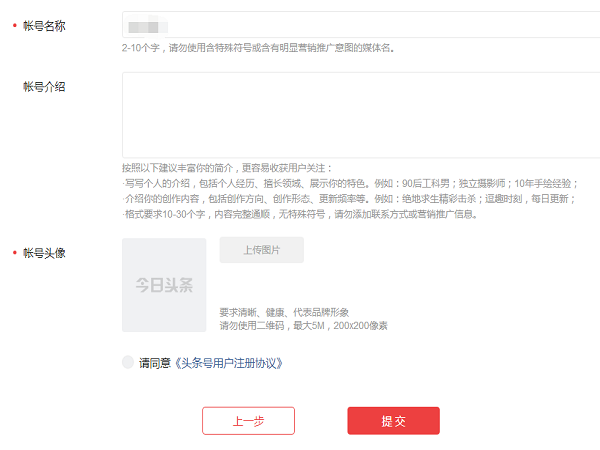Image resolution: width=600 pixels, height=450 pixels.
Task: Click the 帐号介绍 label
Action: coord(44,87)
